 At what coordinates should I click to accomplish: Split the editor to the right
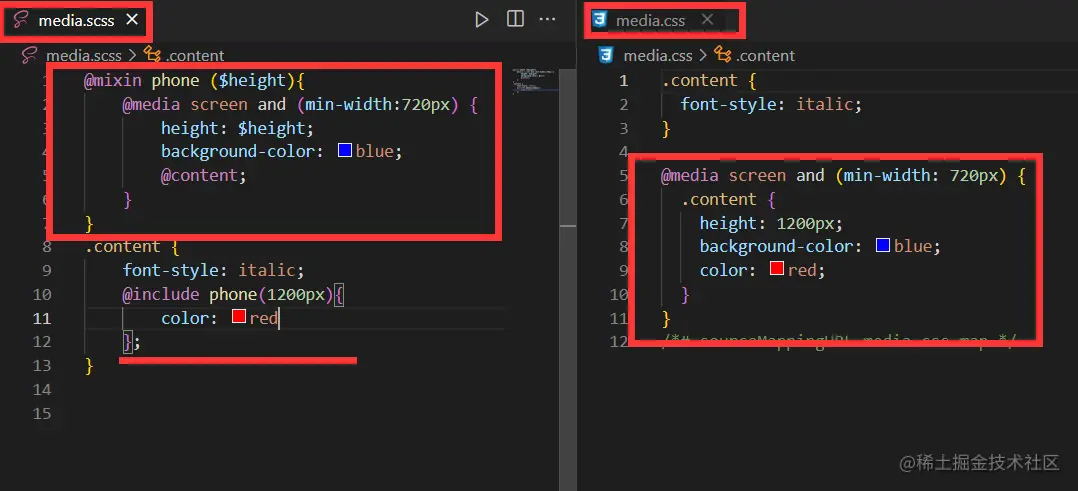(515, 19)
